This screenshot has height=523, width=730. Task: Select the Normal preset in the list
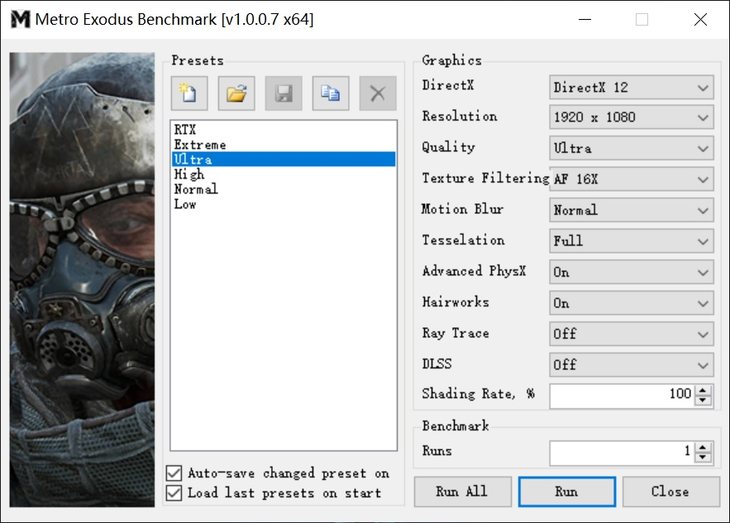[284, 189]
